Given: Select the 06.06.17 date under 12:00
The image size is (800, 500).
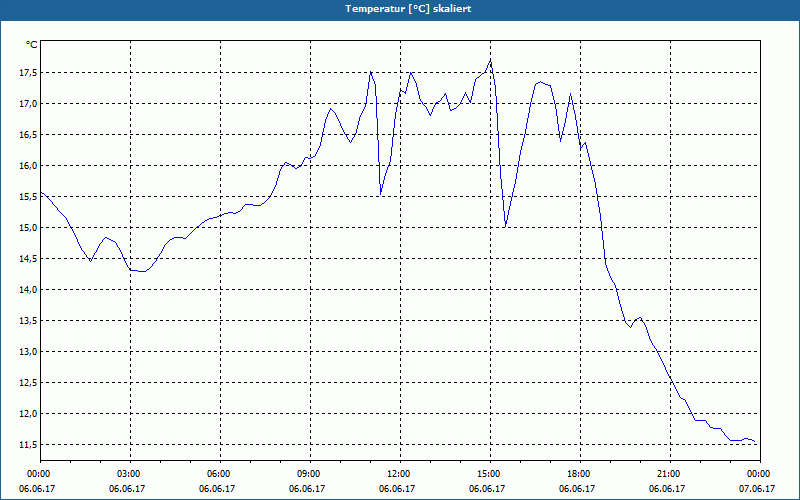Looking at the screenshot, I should (397, 488).
